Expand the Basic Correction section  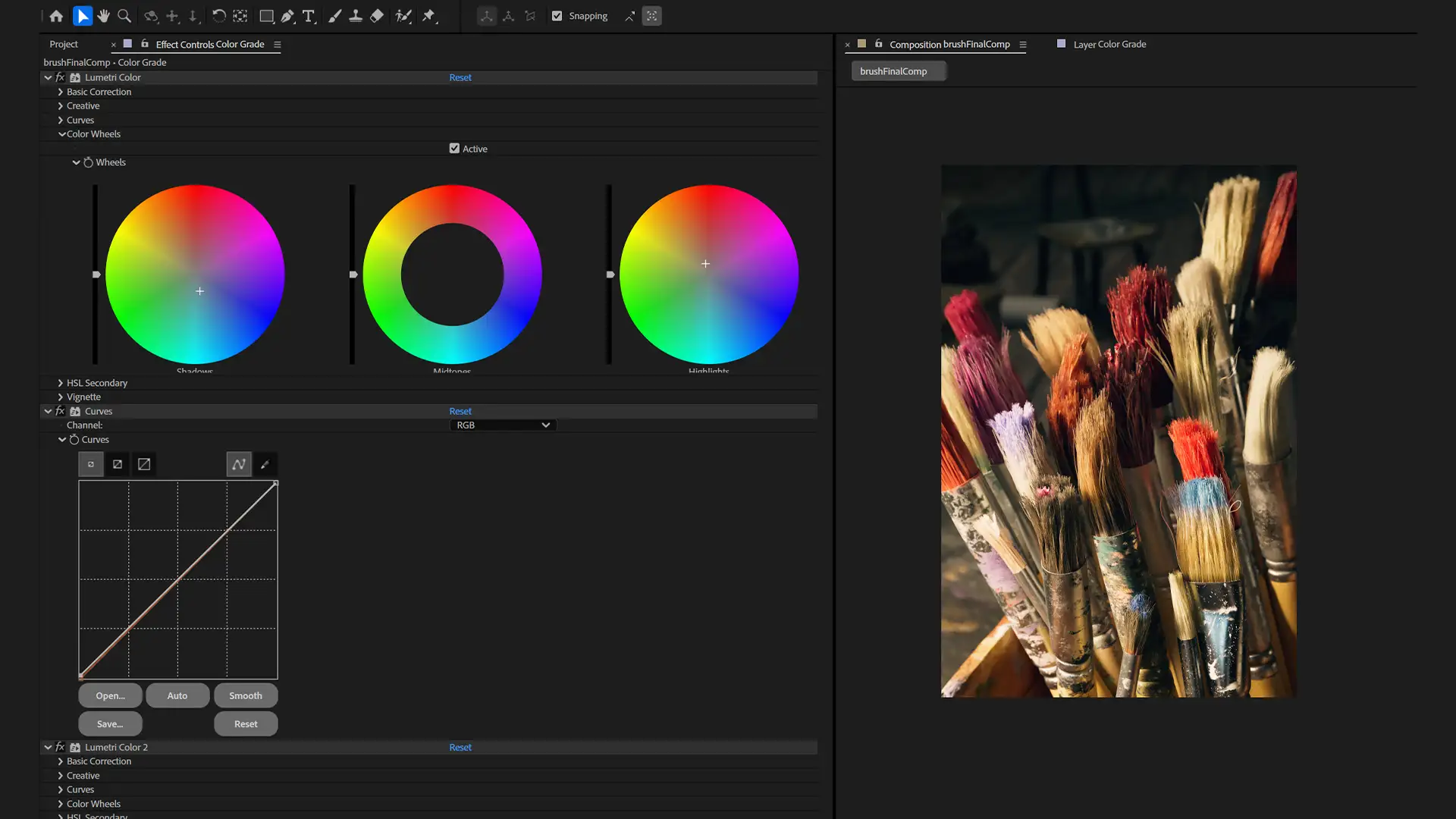click(x=61, y=92)
